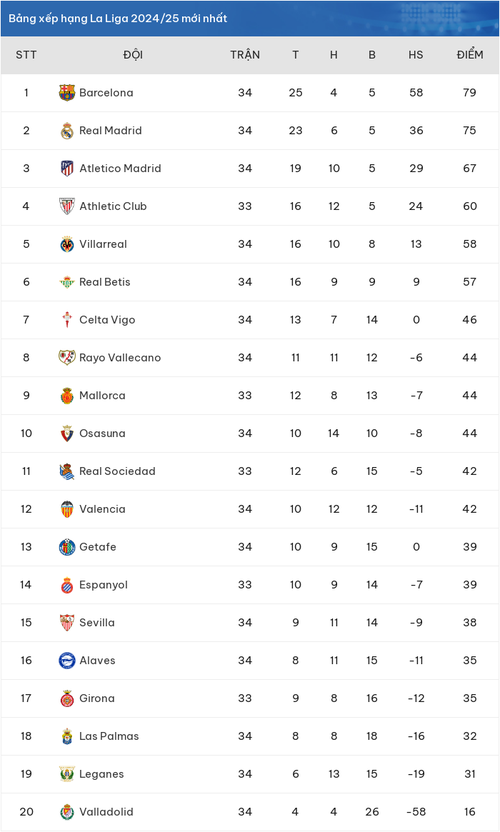Click the Alaves blue round crest

coord(67,661)
